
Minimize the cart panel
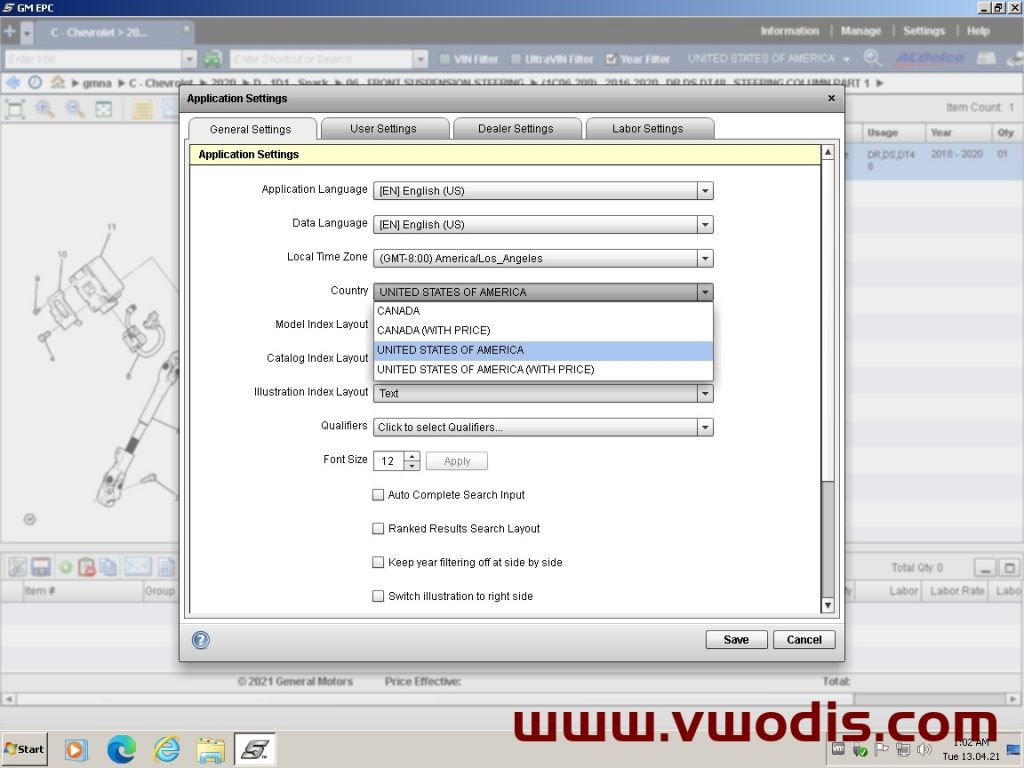click(985, 568)
